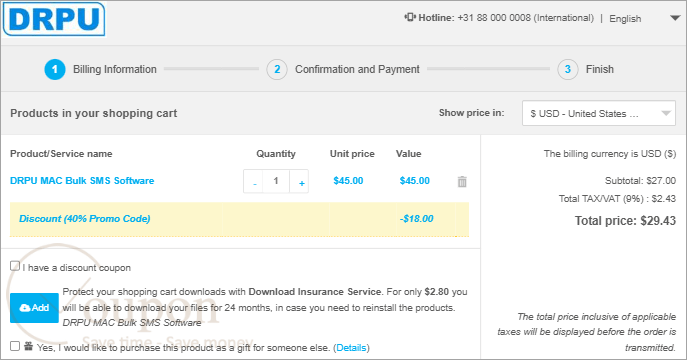Image resolution: width=687 pixels, height=360 pixels.
Task: Click the DRPU logo
Action: [x=54, y=19]
